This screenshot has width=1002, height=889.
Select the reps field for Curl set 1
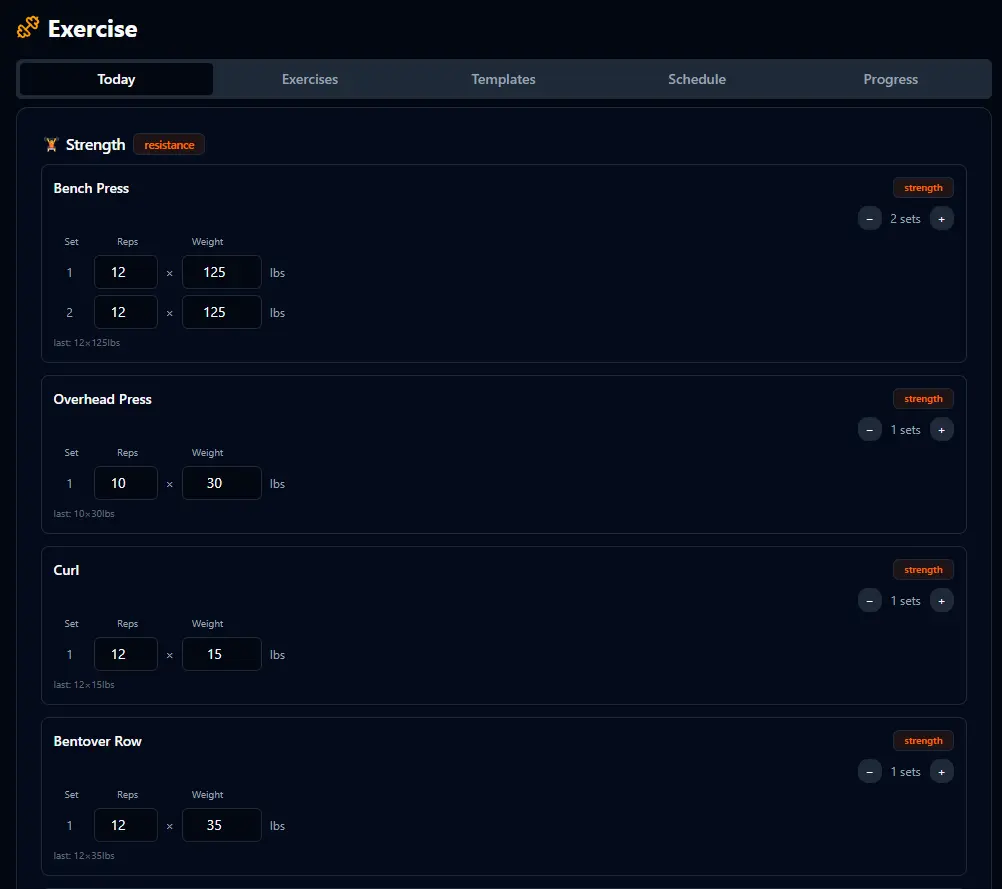pos(125,654)
